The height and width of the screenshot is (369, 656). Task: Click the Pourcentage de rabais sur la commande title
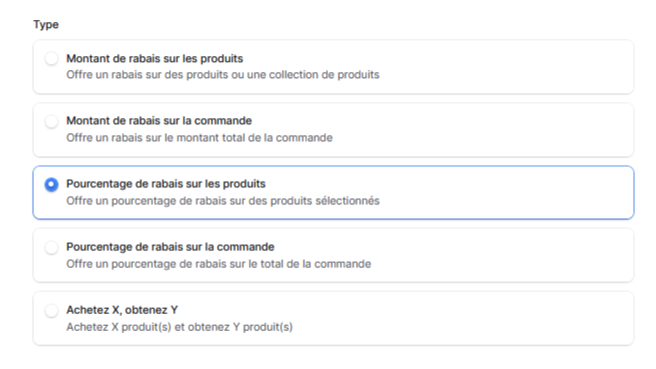[170, 247]
